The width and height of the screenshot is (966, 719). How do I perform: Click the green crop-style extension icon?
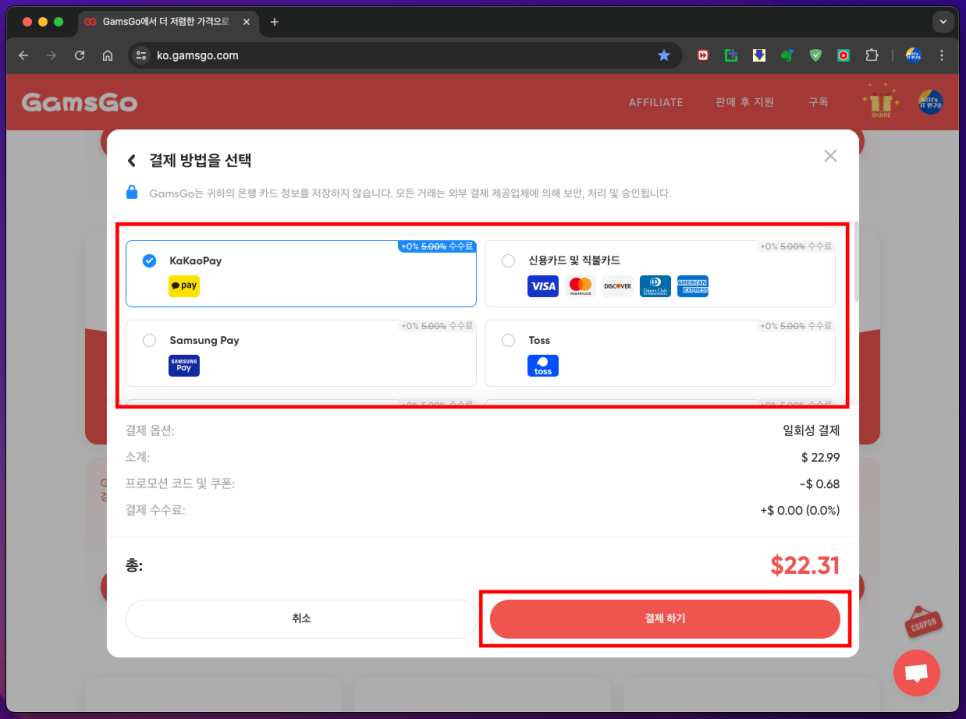coord(731,55)
